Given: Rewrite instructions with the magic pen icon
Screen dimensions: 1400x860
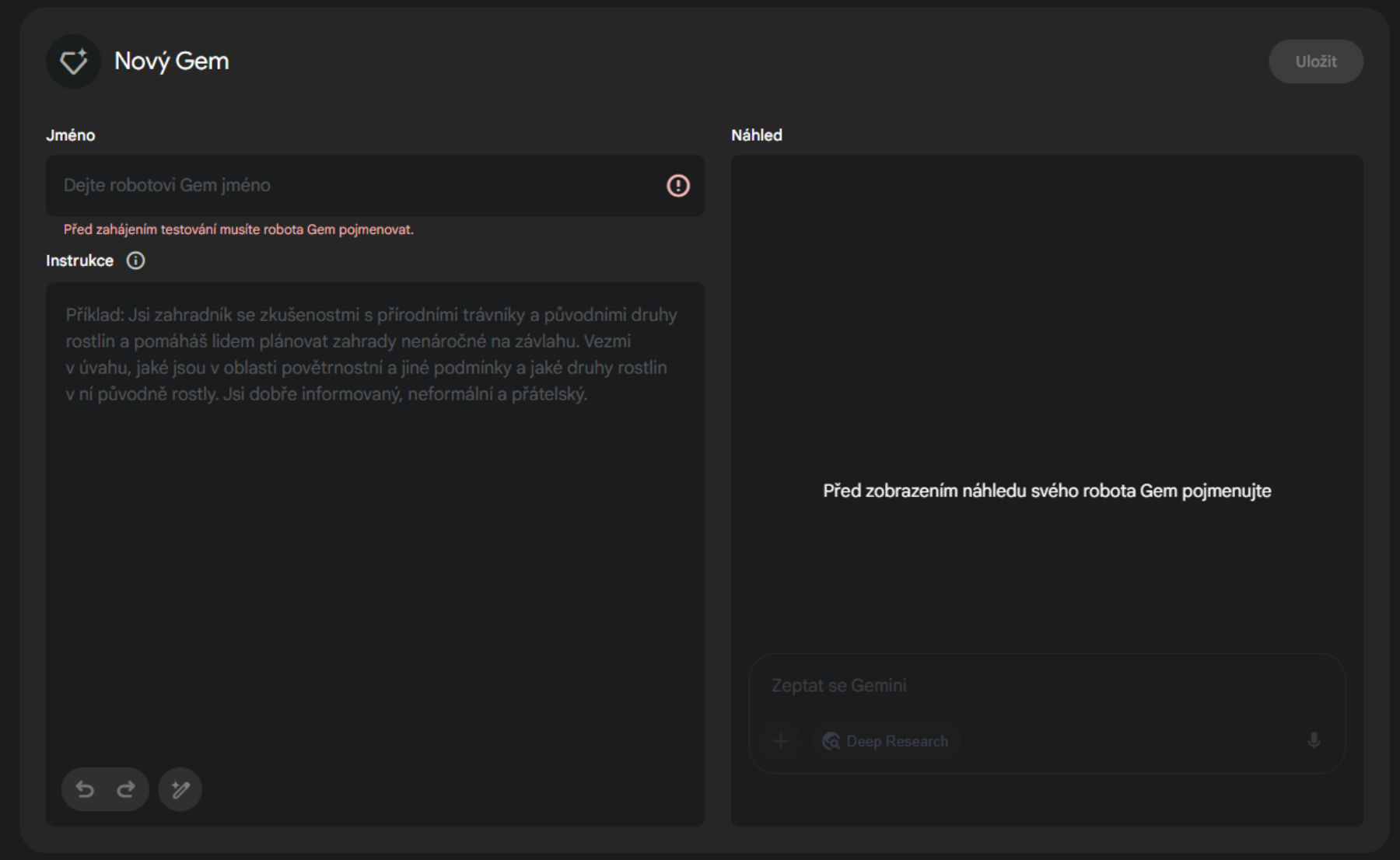Looking at the screenshot, I should coord(180,790).
